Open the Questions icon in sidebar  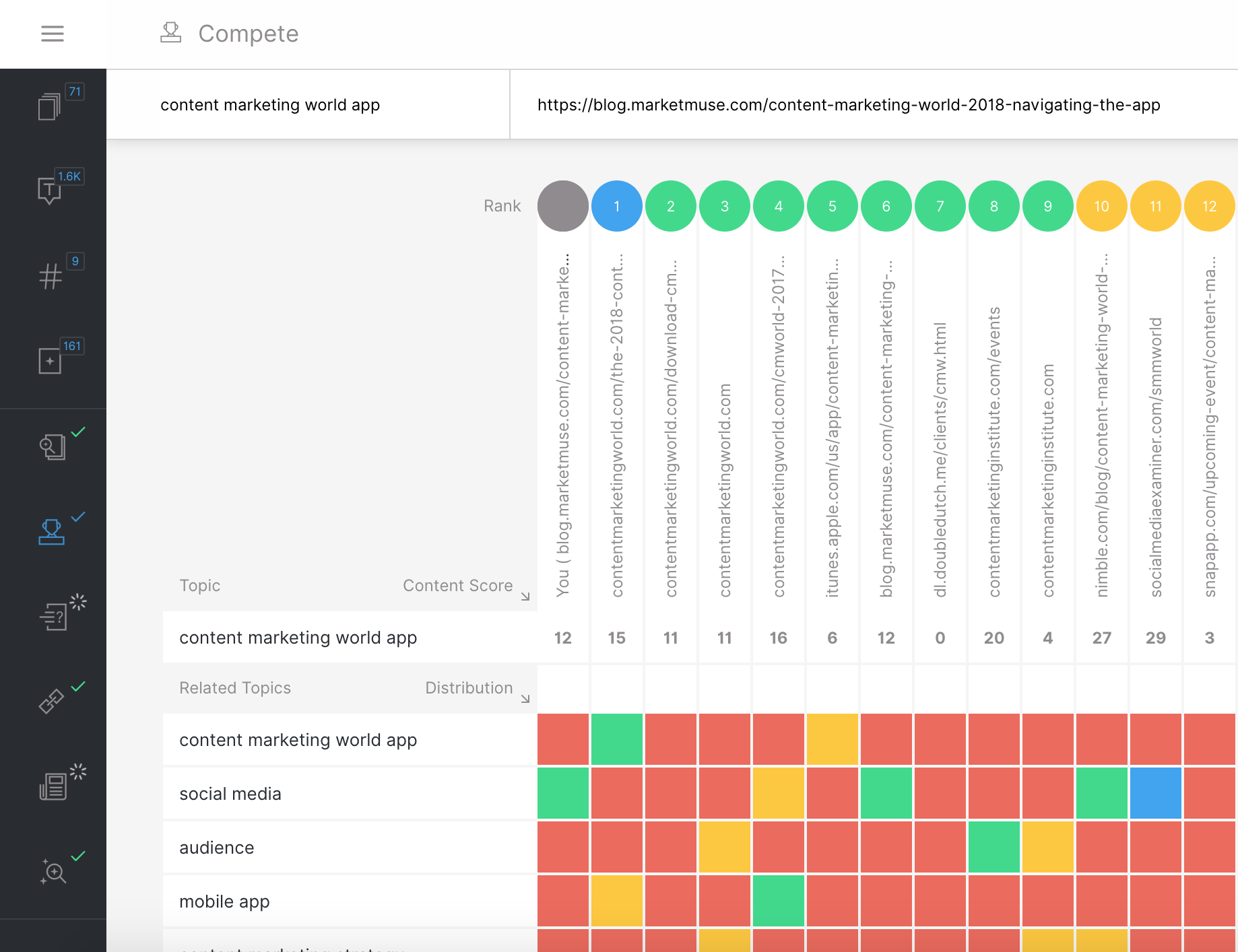pyautogui.click(x=53, y=616)
